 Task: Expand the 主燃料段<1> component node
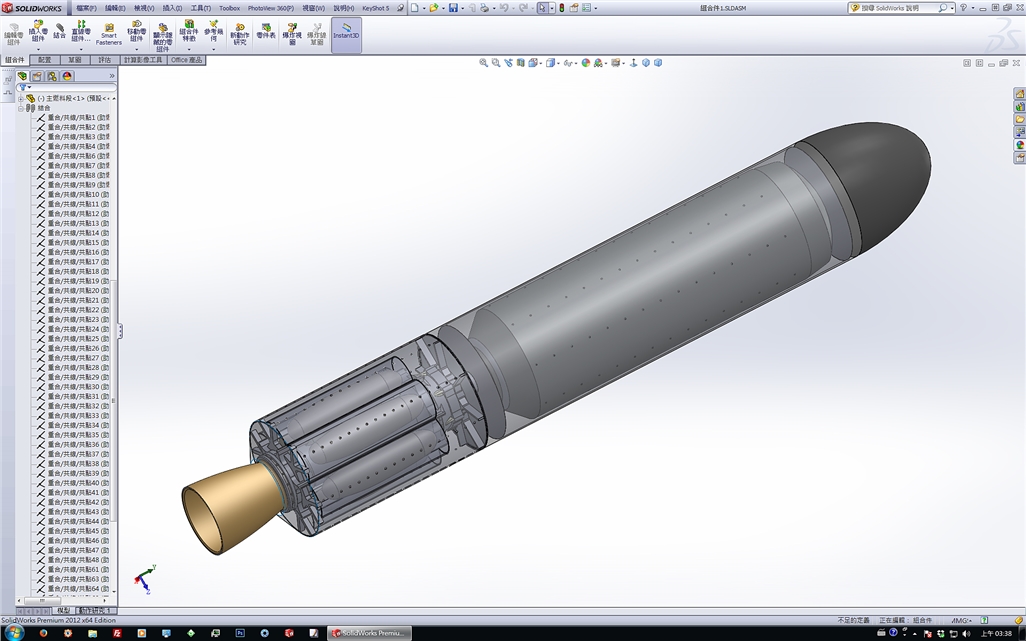20,99
